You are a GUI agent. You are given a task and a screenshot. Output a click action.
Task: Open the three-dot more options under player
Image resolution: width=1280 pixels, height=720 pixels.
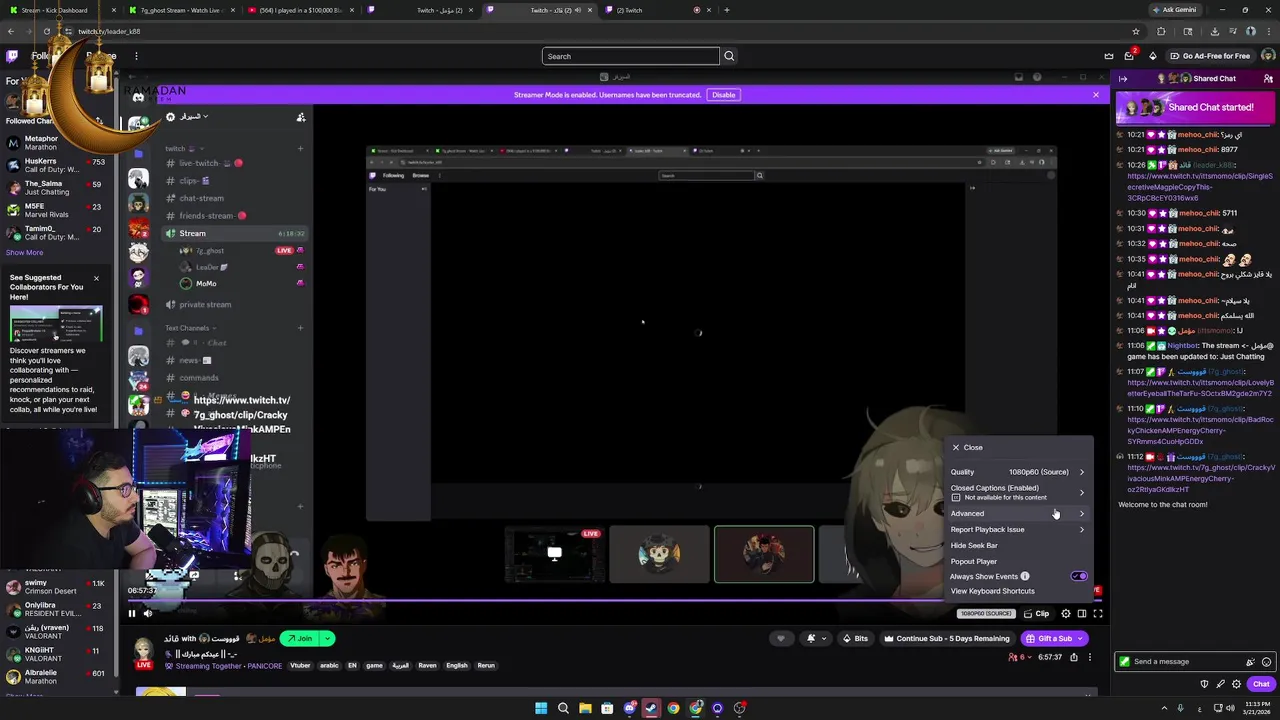click(1090, 658)
